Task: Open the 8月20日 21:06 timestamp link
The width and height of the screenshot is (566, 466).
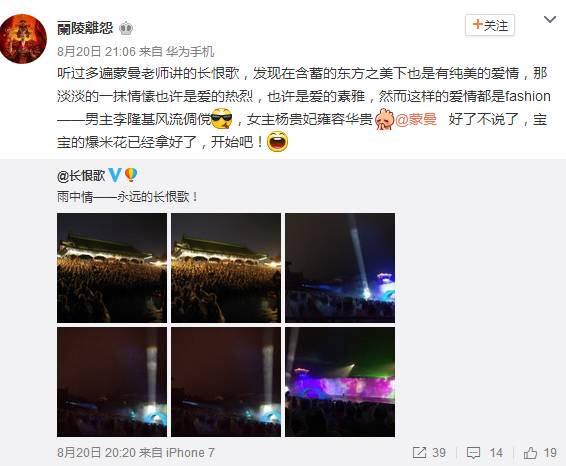Action: coord(96,52)
